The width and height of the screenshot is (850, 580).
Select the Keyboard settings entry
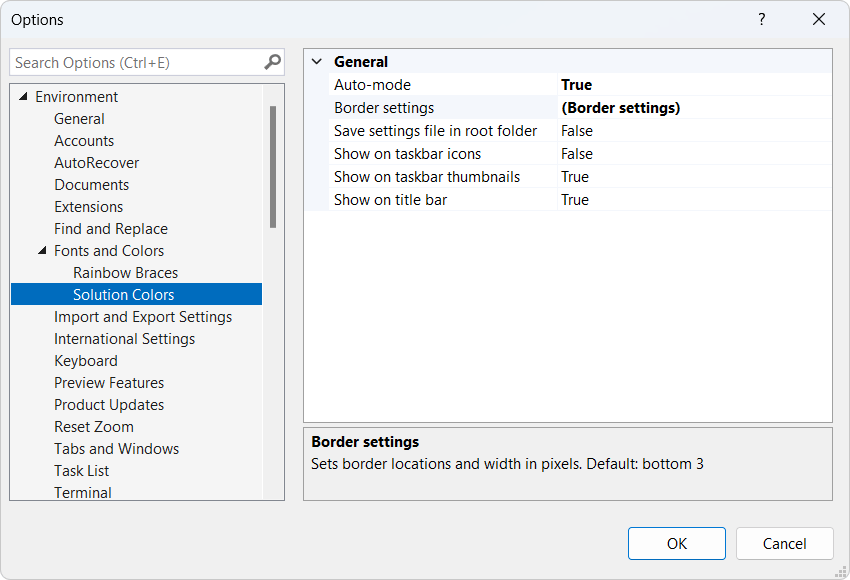tap(86, 360)
